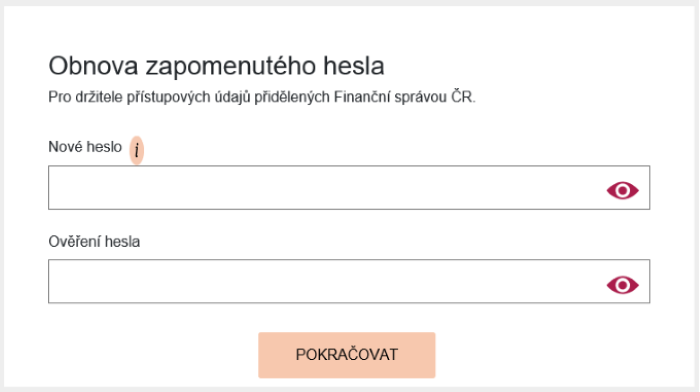Place cursor in the lower password text box
Viewport: 700px width, 392px height.
point(349,281)
